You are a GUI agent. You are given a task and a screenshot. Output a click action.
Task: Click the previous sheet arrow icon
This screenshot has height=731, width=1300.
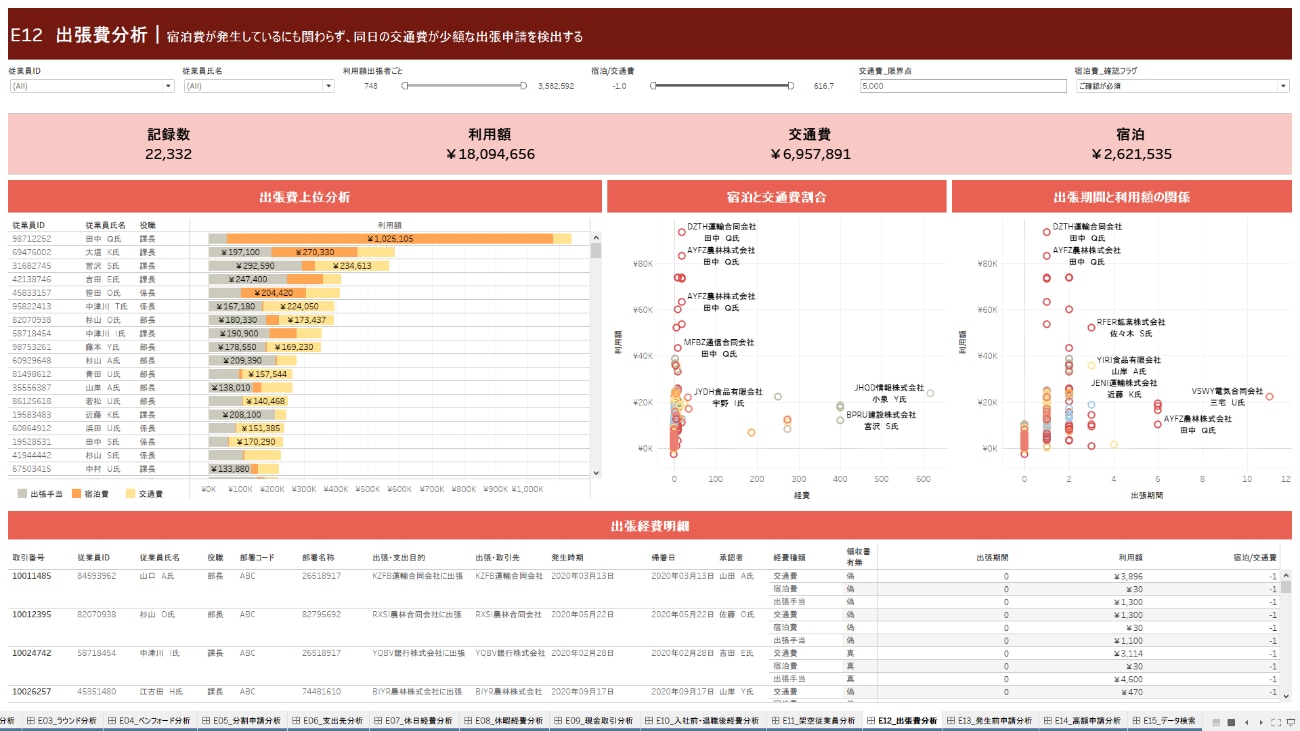(x=1247, y=722)
